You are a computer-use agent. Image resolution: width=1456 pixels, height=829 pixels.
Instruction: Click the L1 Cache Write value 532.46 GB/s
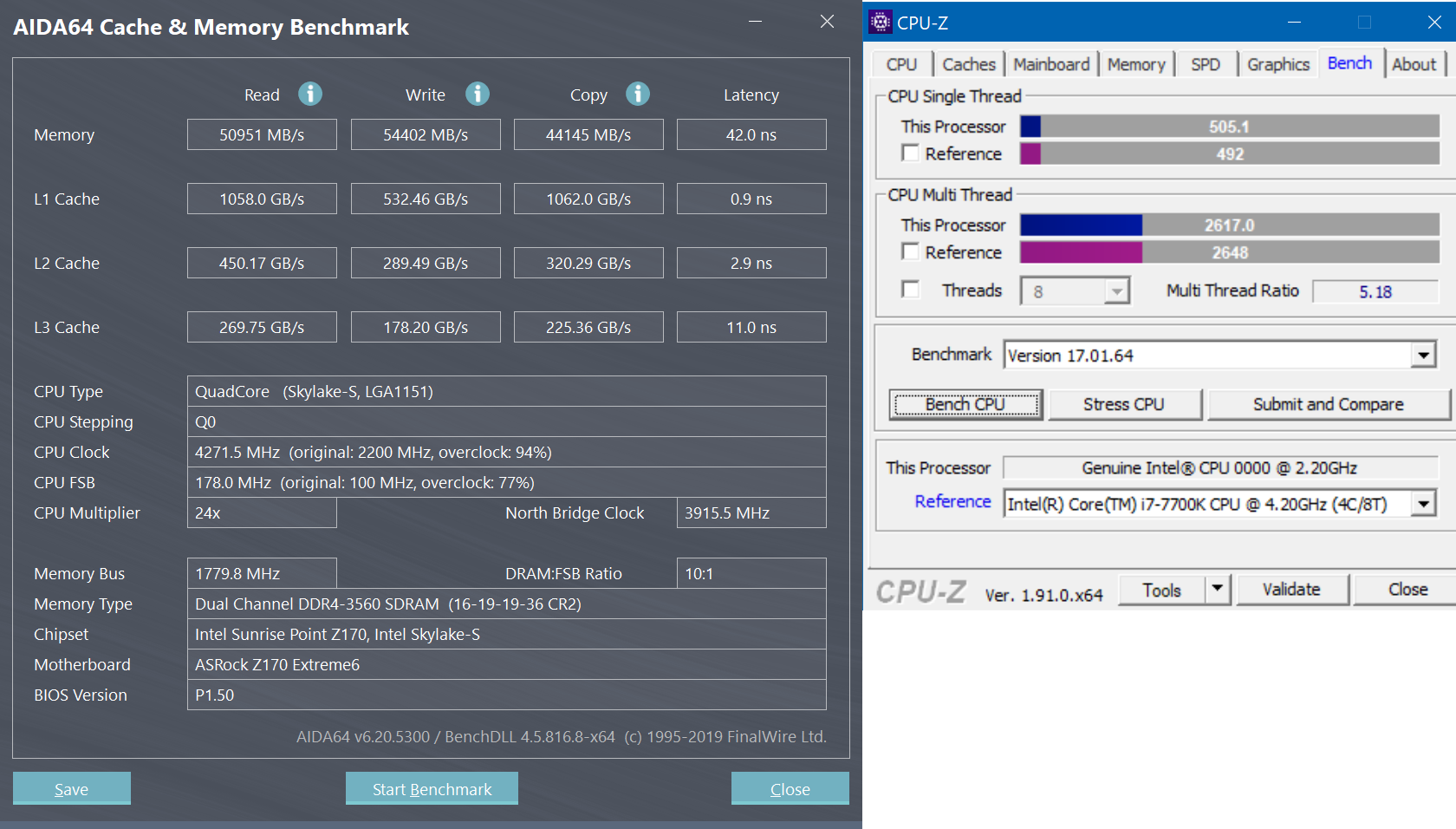pos(426,199)
